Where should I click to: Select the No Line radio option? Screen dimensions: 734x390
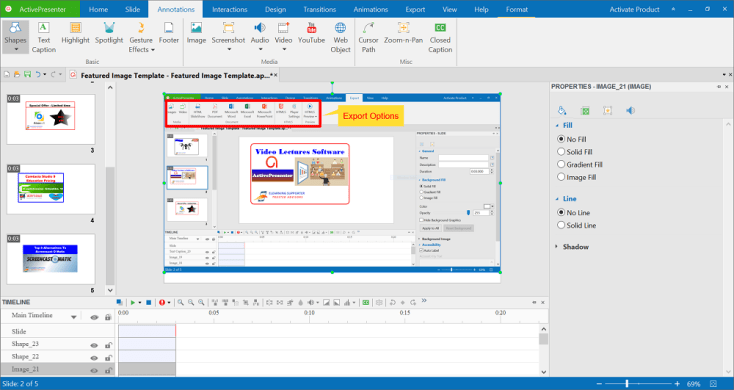click(x=561, y=213)
